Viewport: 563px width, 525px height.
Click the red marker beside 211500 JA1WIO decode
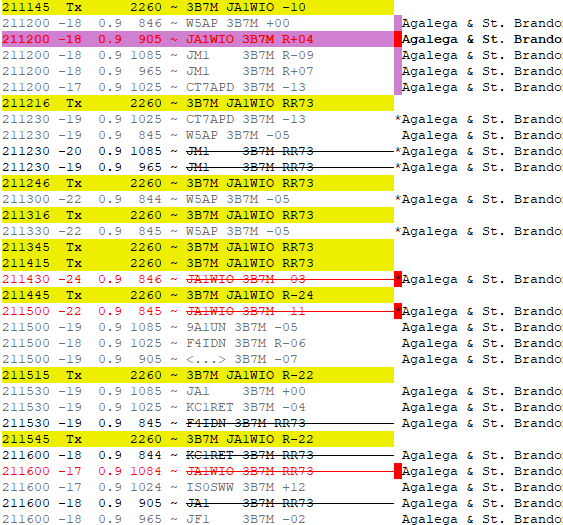(x=398, y=311)
